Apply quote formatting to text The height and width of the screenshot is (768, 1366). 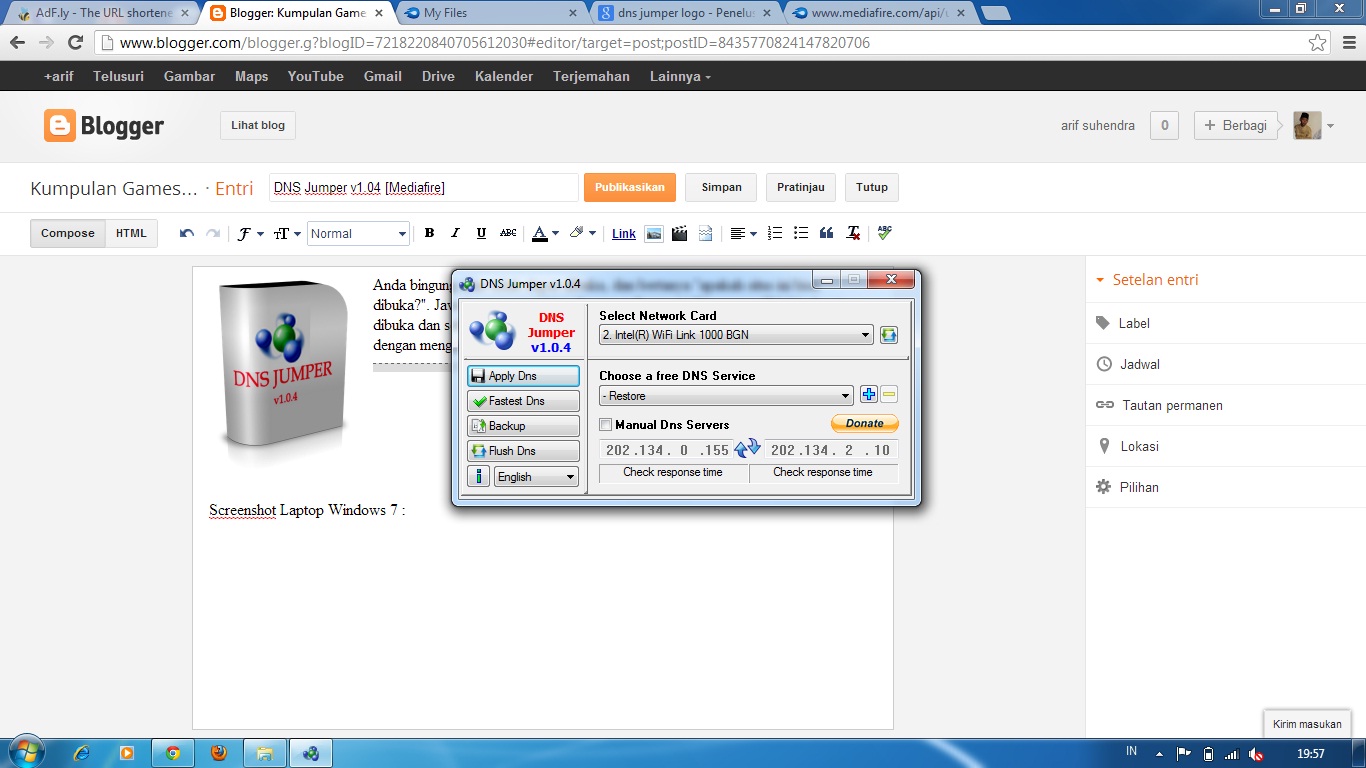[827, 233]
